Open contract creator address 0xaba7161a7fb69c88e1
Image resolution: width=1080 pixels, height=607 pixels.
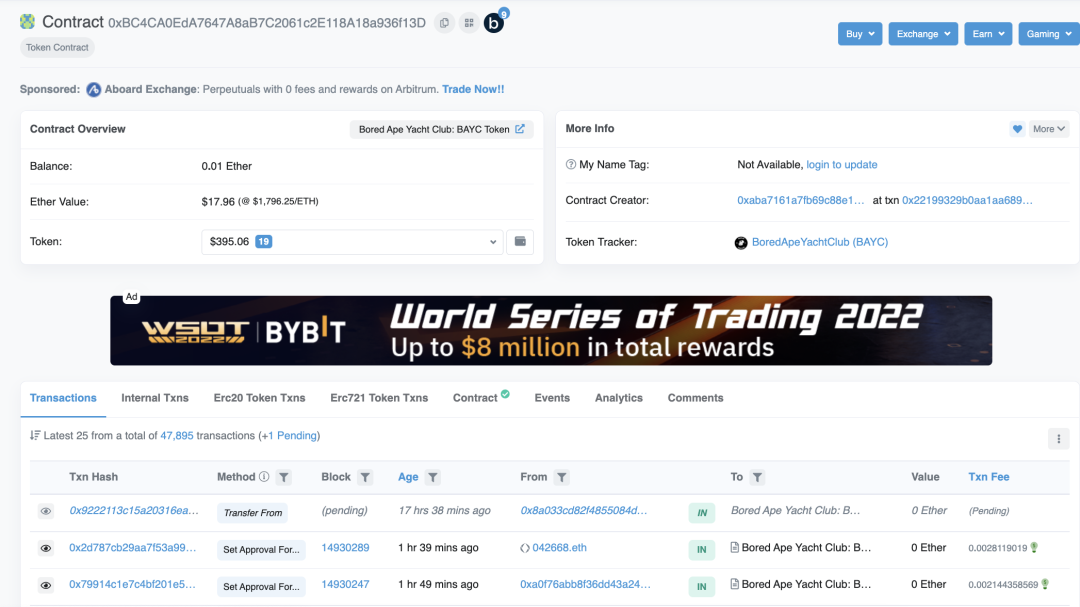pyautogui.click(x=800, y=200)
